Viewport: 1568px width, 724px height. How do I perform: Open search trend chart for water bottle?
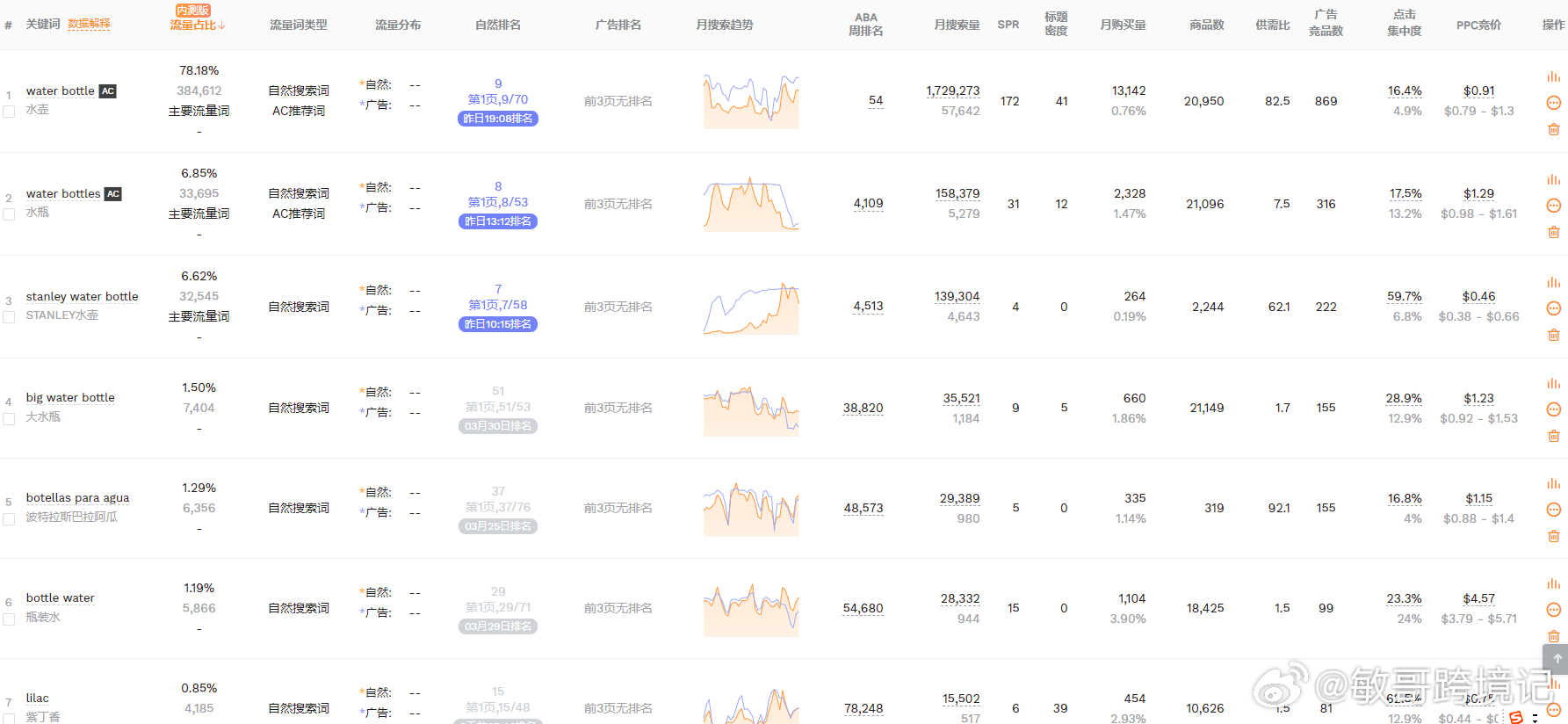pos(751,101)
